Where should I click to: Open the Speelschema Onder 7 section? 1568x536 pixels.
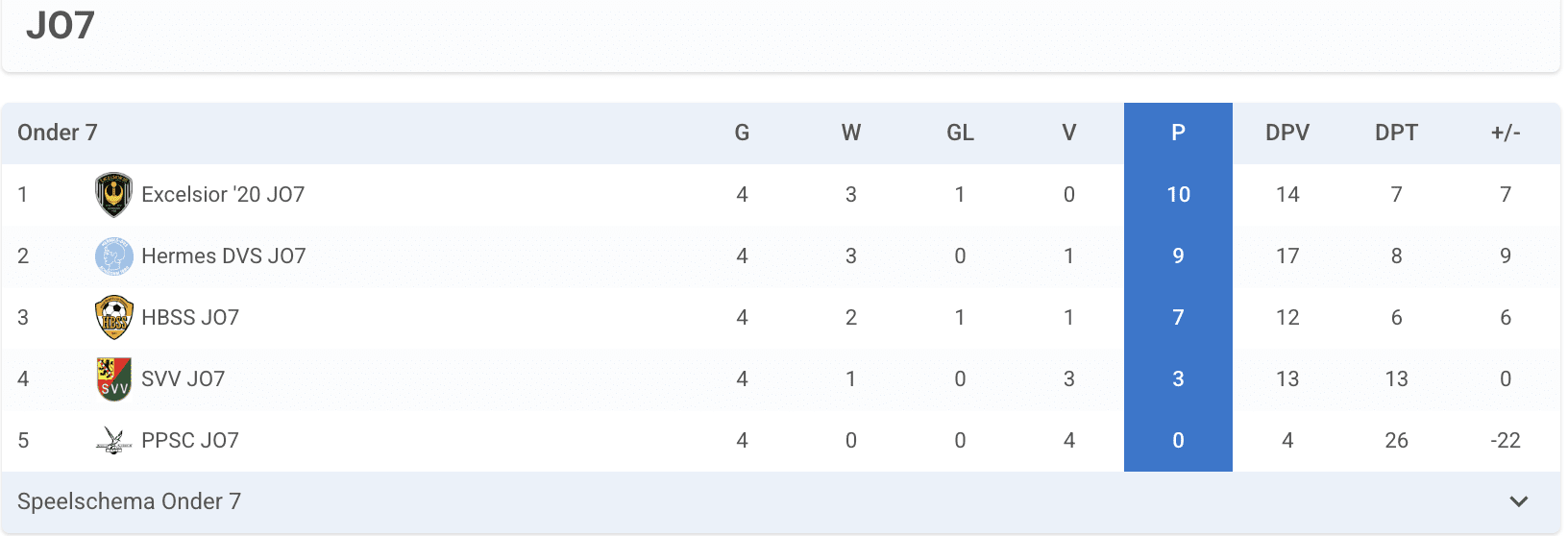click(130, 501)
